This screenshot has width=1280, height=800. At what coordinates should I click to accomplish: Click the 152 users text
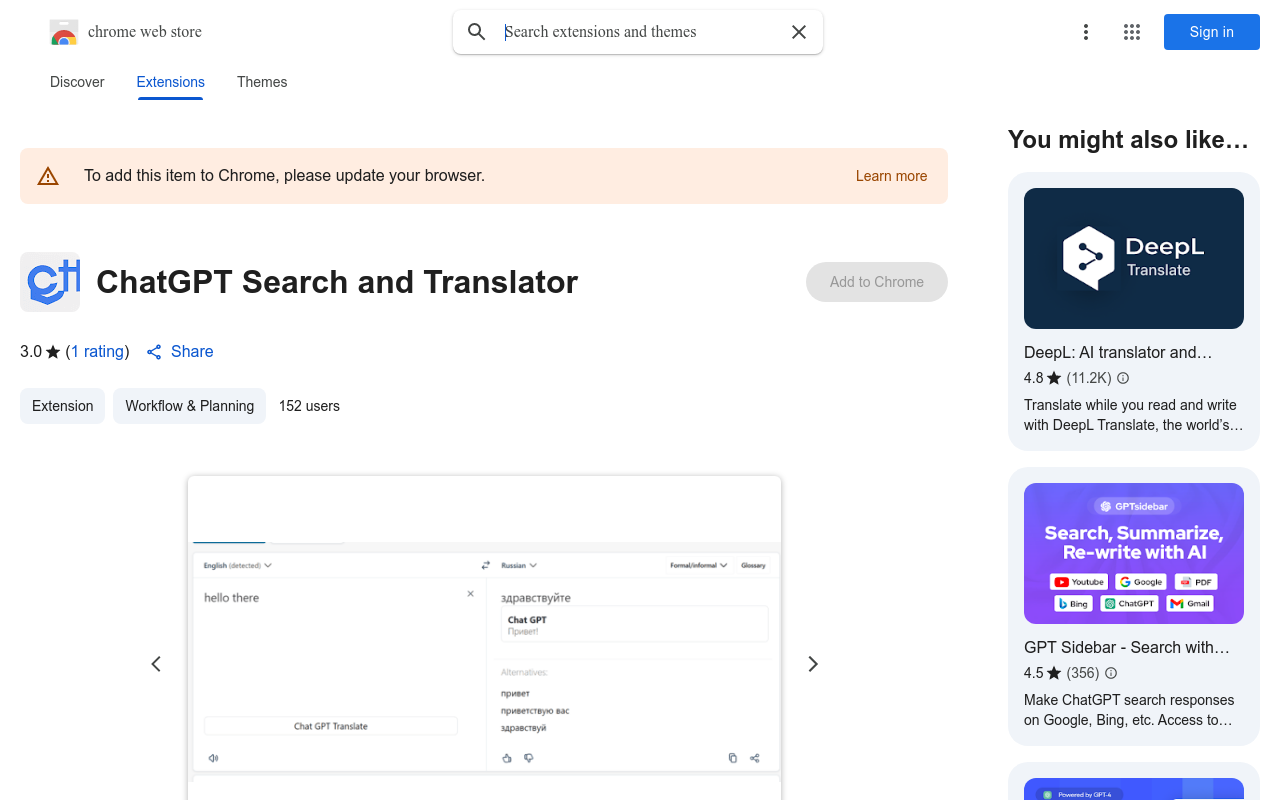(309, 406)
